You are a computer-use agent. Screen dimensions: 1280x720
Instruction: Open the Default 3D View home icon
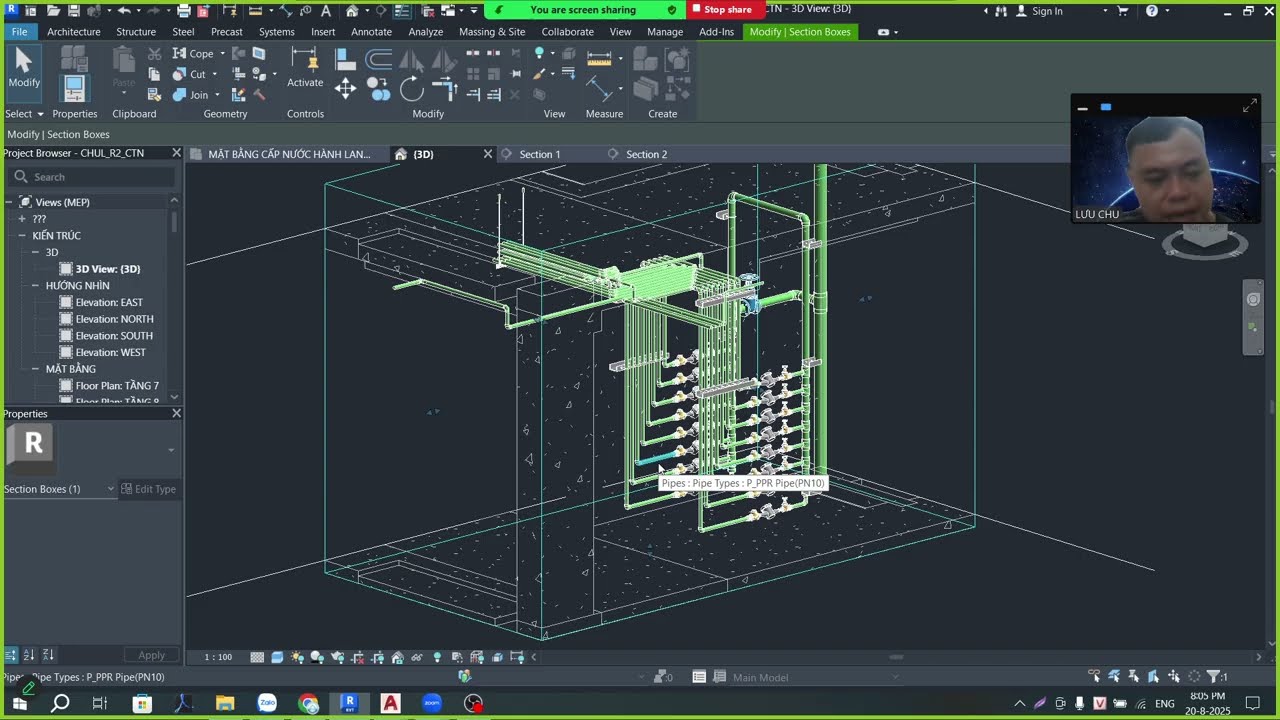[352, 10]
